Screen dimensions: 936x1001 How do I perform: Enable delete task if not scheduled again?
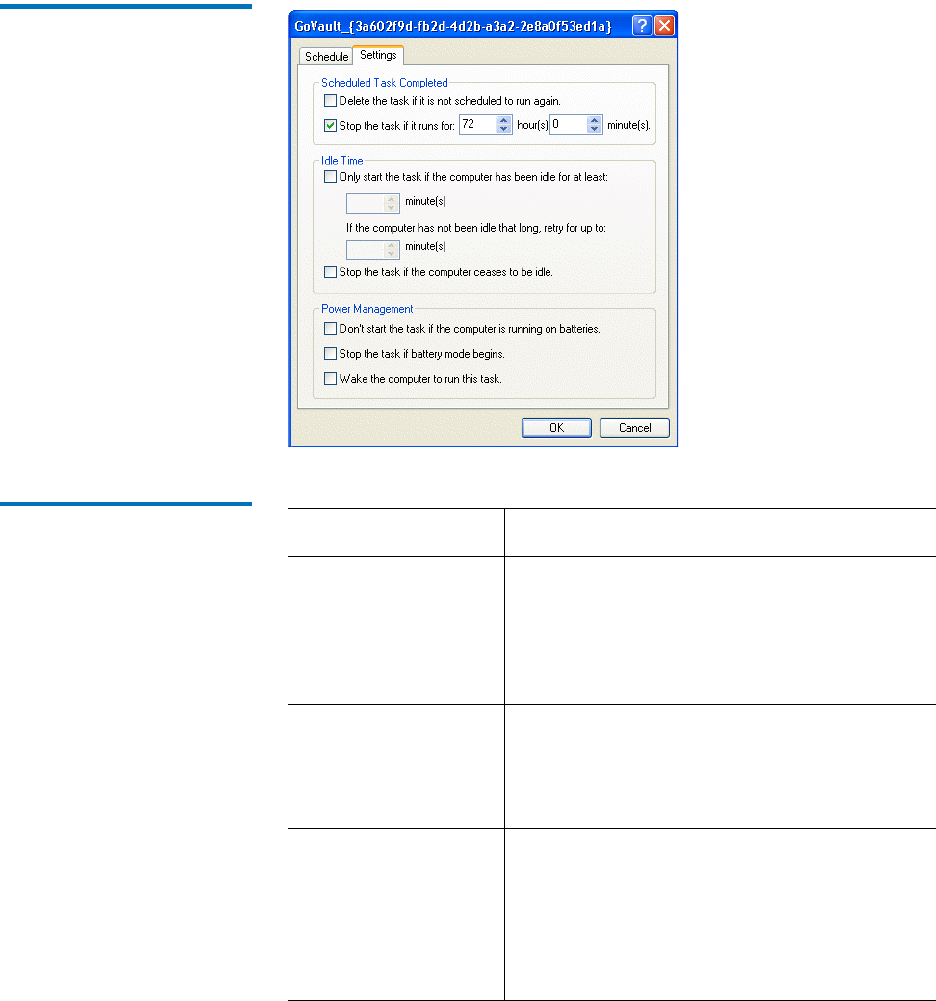[331, 101]
